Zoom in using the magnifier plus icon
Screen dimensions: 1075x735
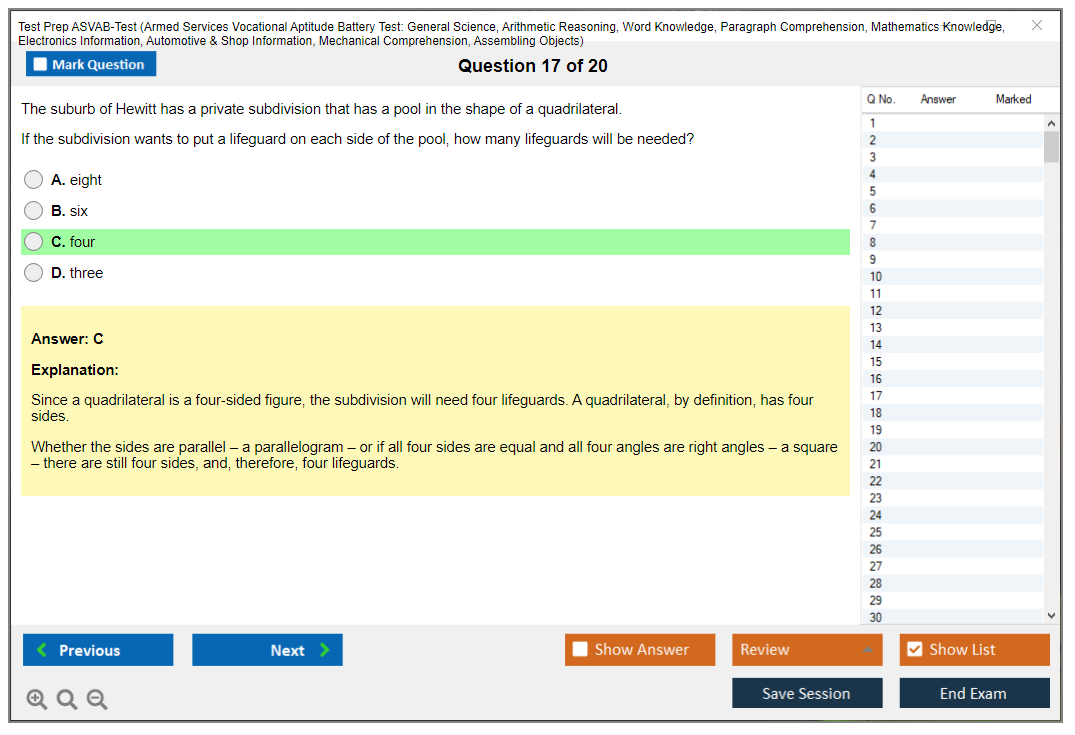pos(37,700)
